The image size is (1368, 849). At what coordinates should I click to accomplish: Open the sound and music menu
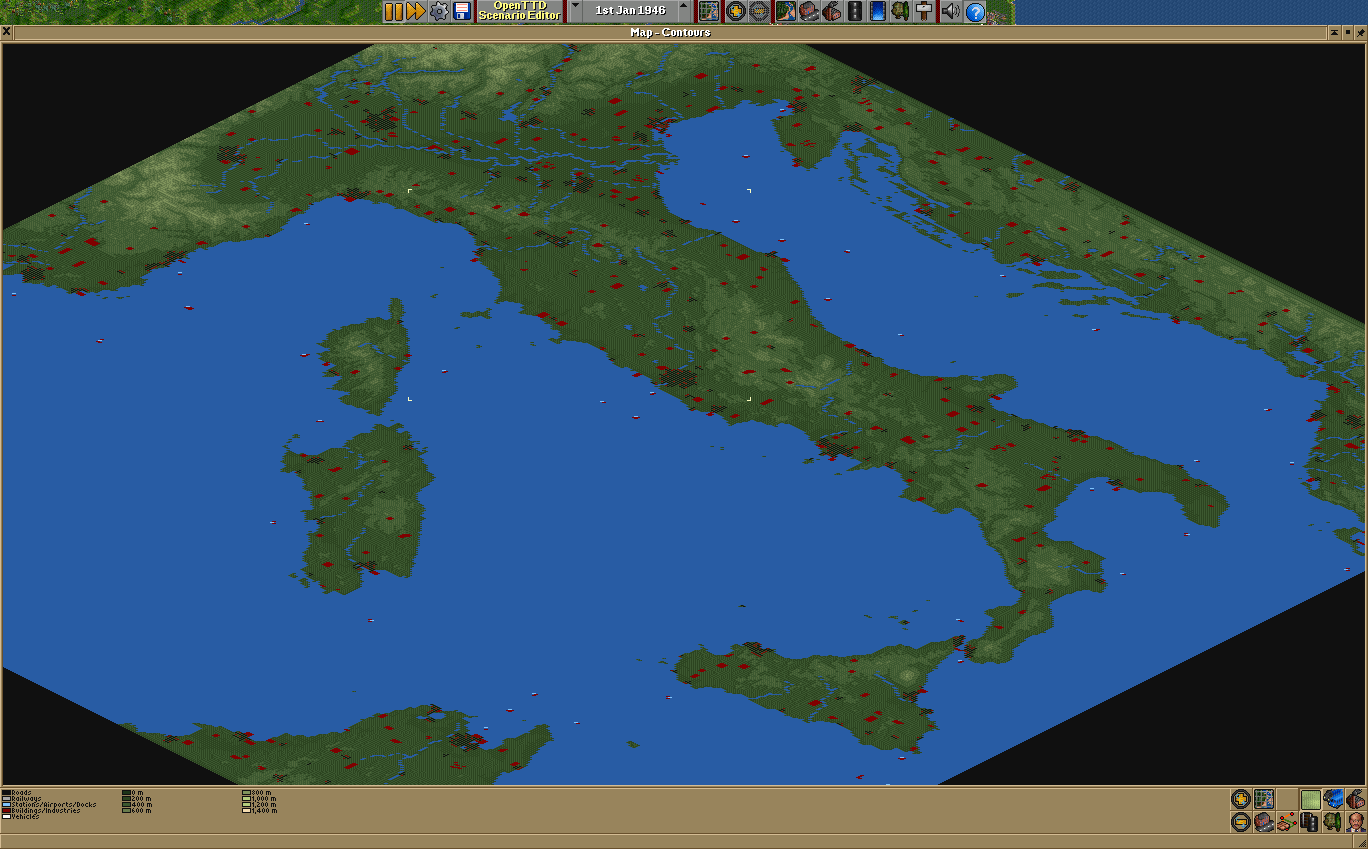(951, 12)
